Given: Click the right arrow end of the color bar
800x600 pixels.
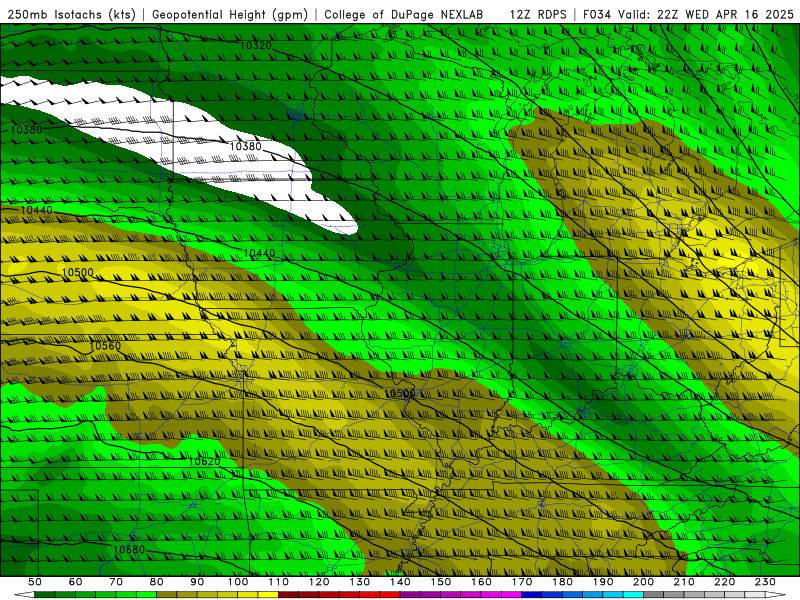Looking at the screenshot, I should [776, 595].
